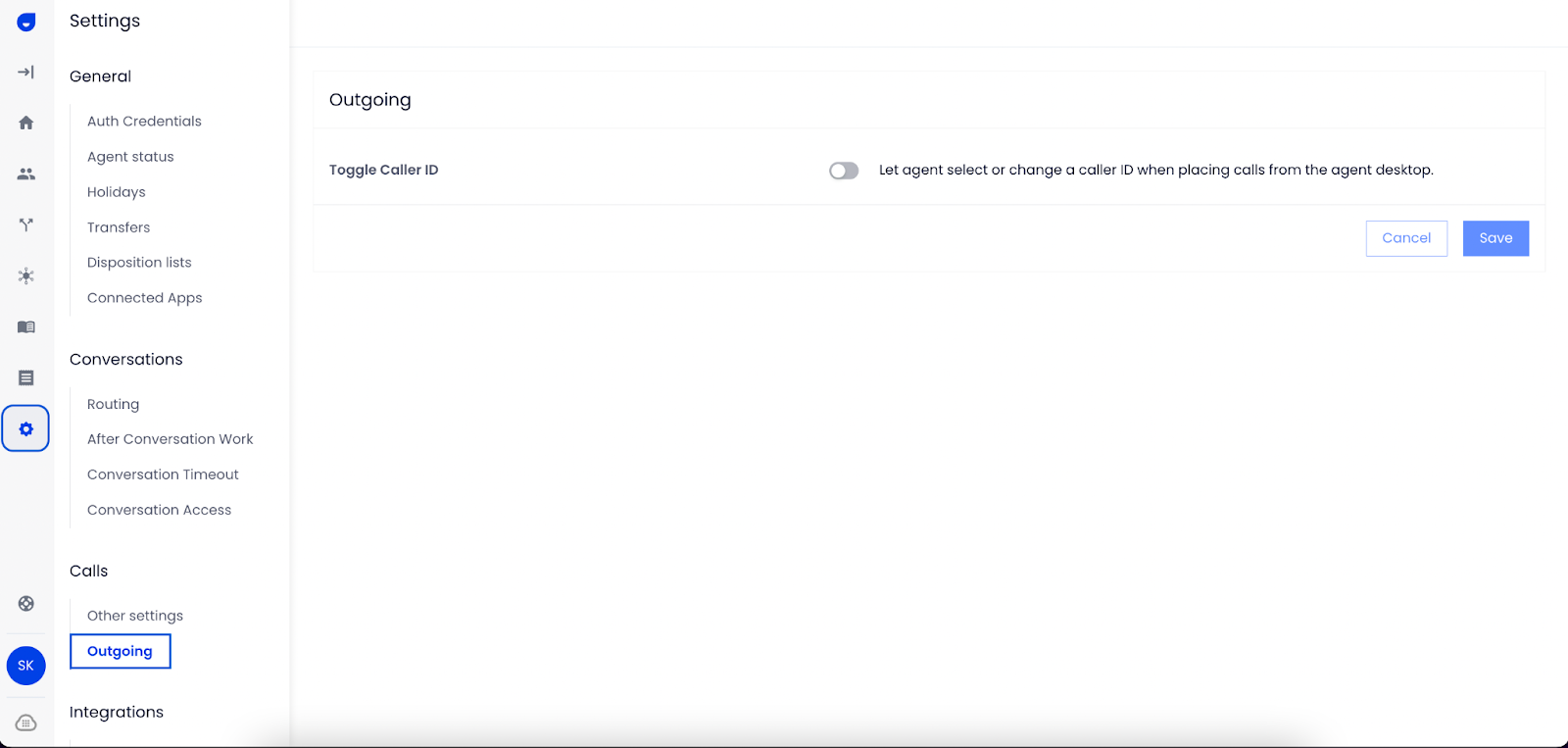Image resolution: width=1568 pixels, height=748 pixels.
Task: Click the Settings title text
Action: [x=105, y=21]
